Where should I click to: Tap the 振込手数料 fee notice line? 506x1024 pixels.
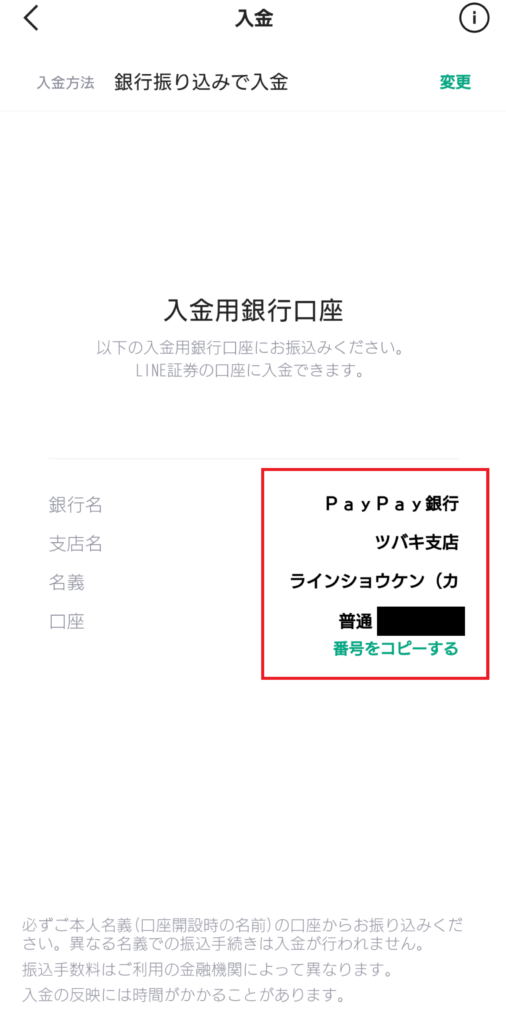[207, 970]
